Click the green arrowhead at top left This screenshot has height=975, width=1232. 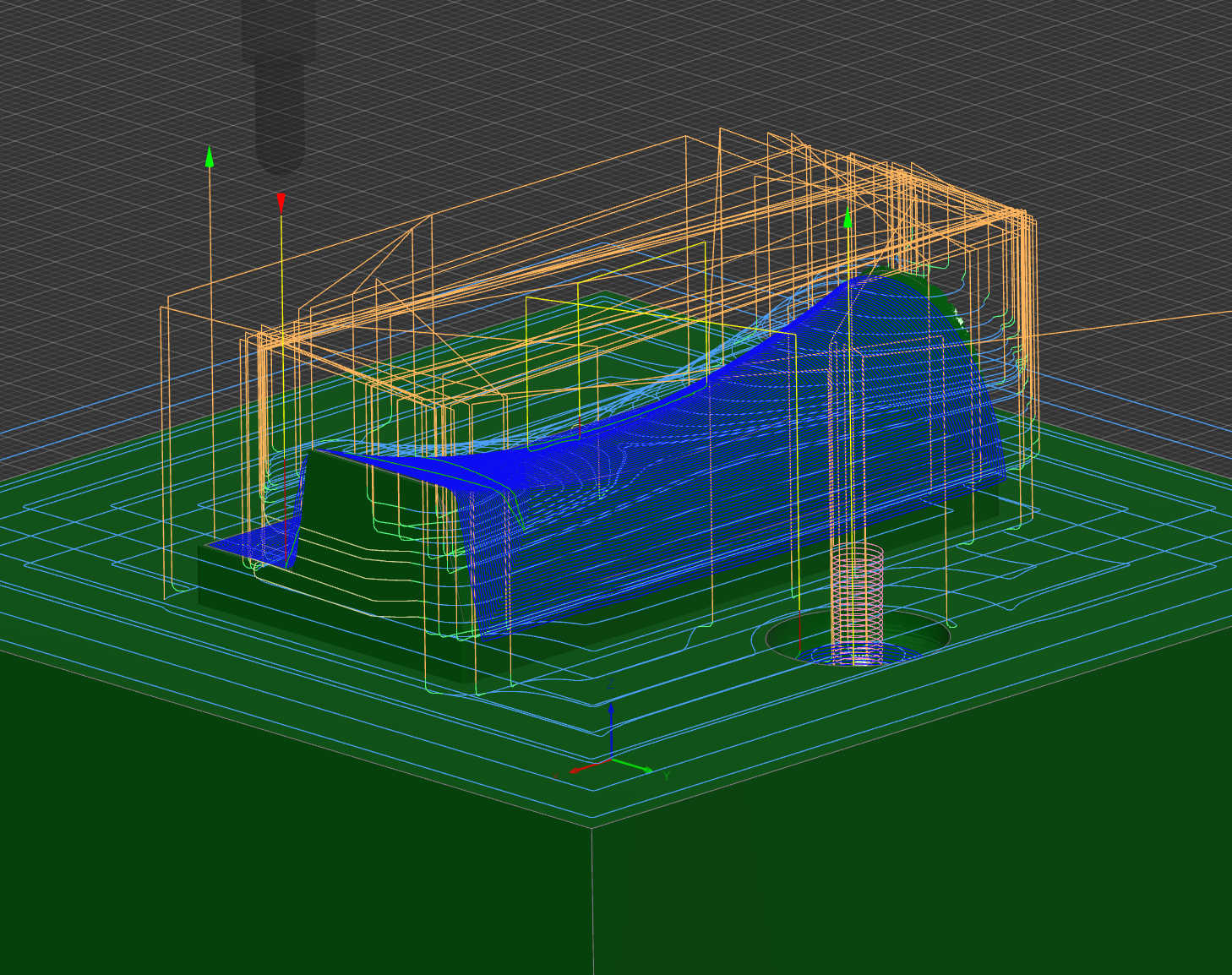(x=210, y=157)
